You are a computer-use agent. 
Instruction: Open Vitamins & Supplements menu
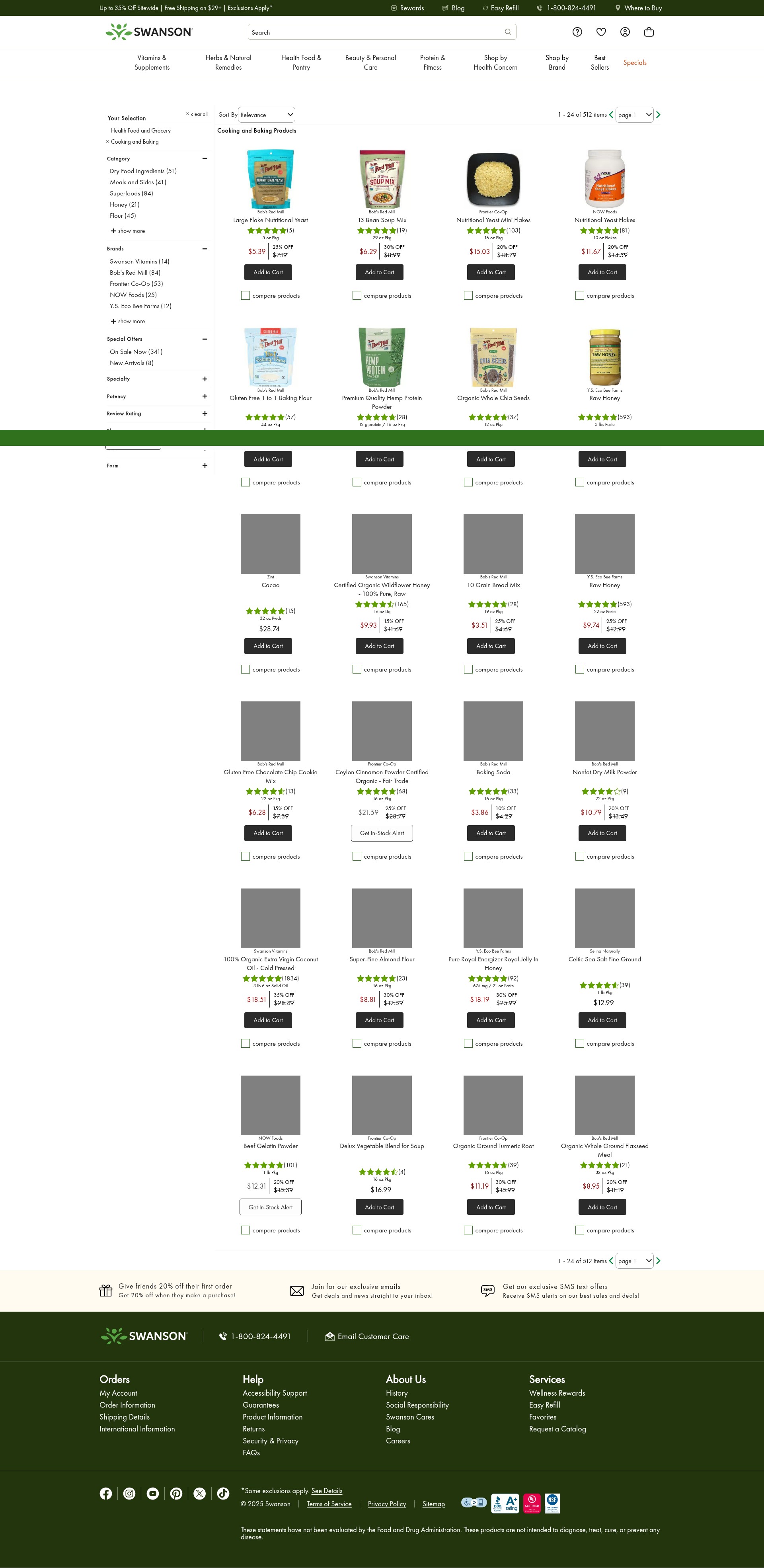tap(152, 62)
